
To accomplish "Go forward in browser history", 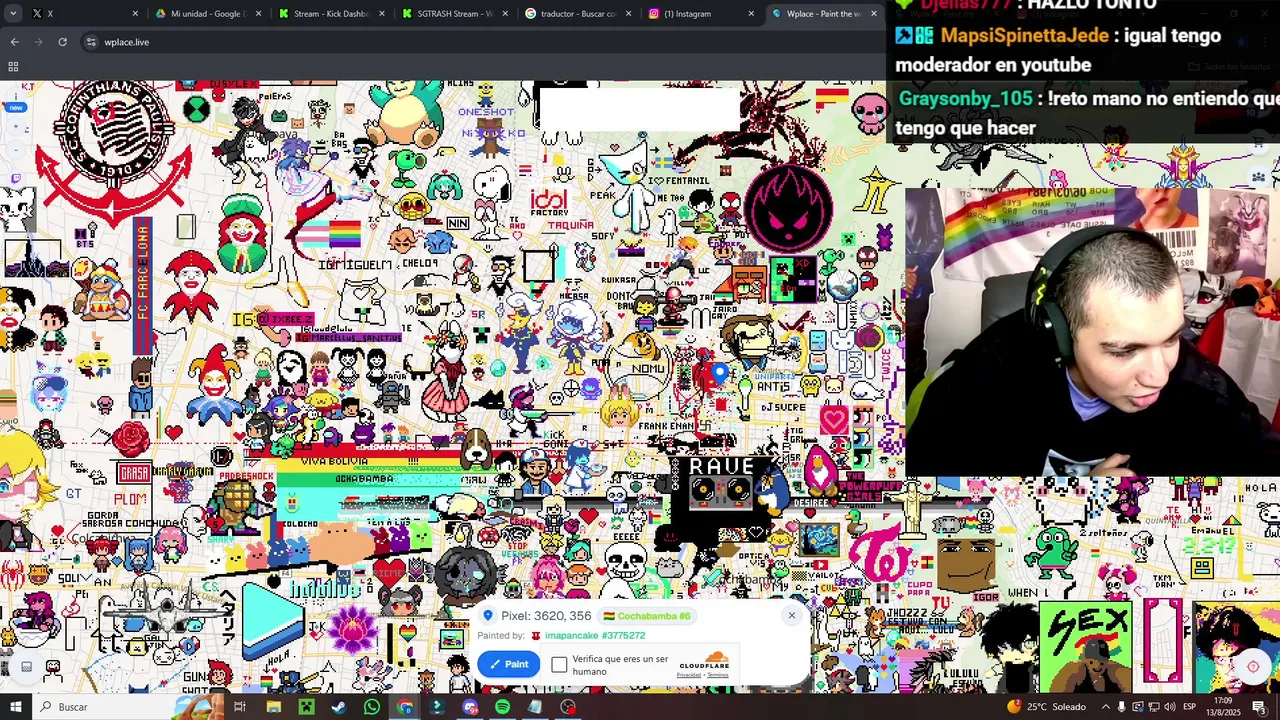I will pos(38,42).
